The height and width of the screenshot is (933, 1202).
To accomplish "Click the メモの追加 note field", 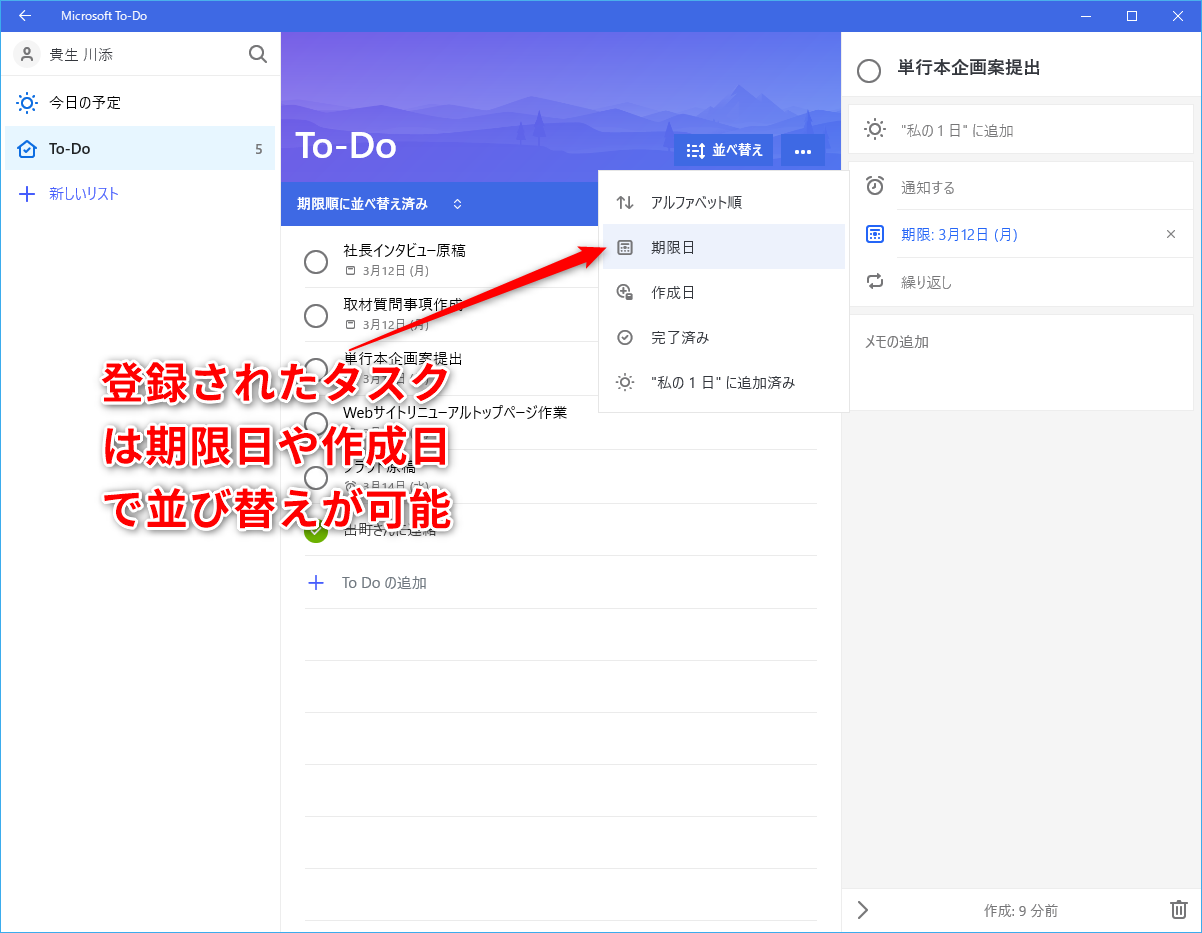I will (x=1020, y=362).
